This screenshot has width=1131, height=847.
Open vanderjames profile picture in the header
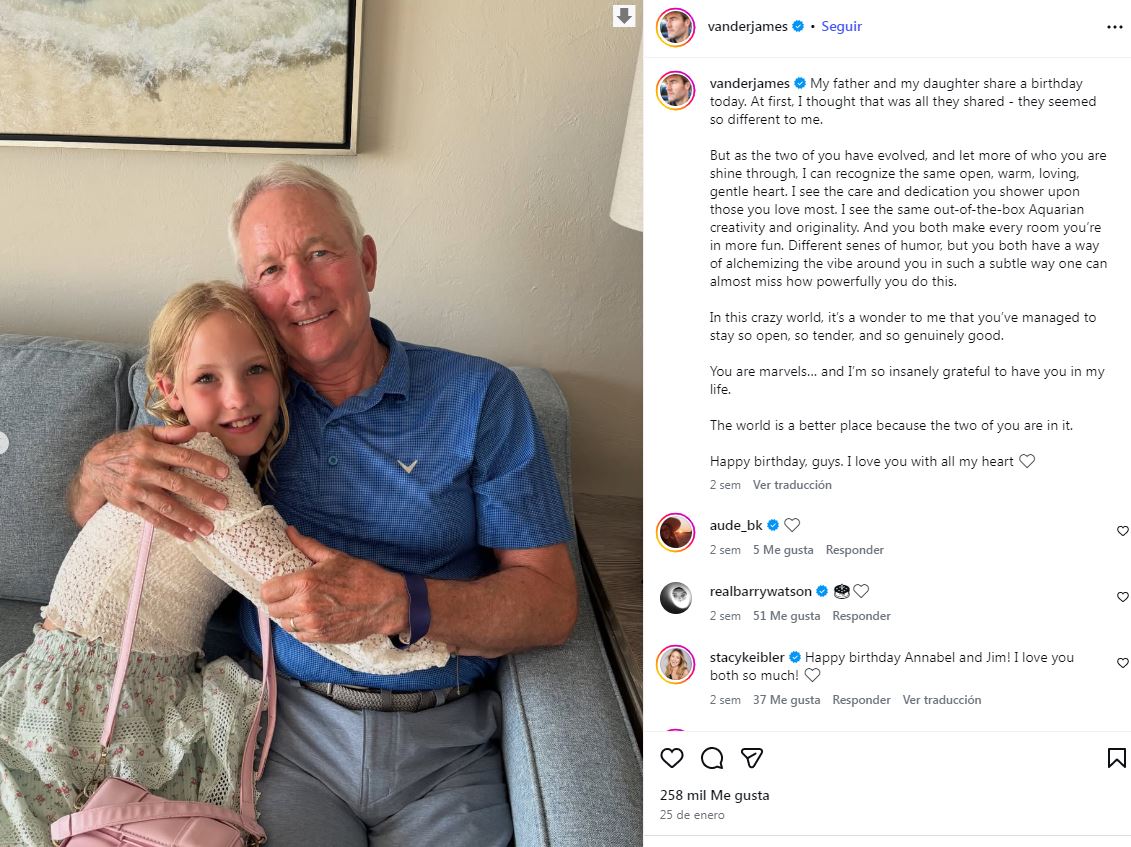(x=675, y=27)
